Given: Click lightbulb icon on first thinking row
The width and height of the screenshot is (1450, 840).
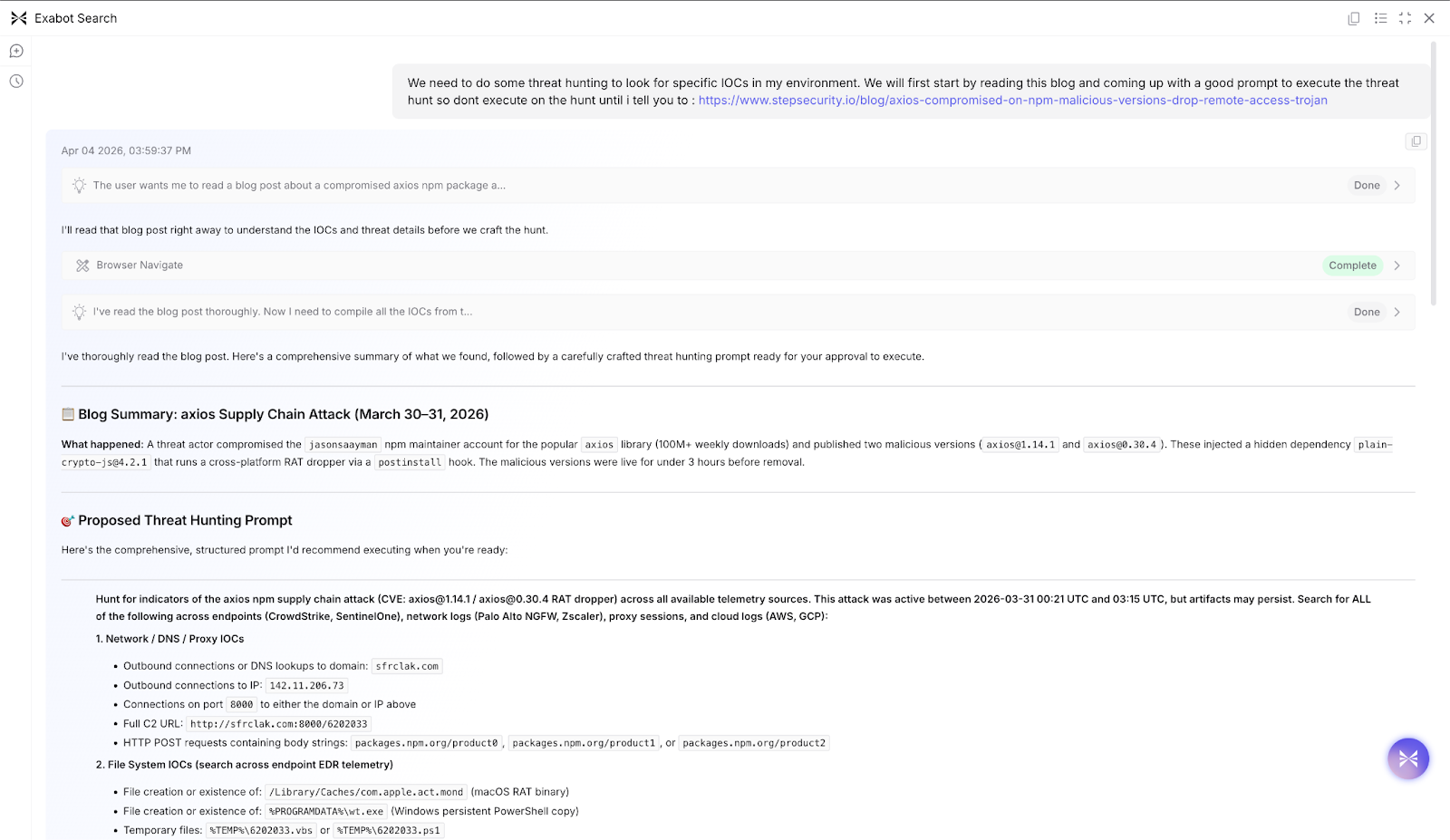Looking at the screenshot, I should click(x=79, y=185).
